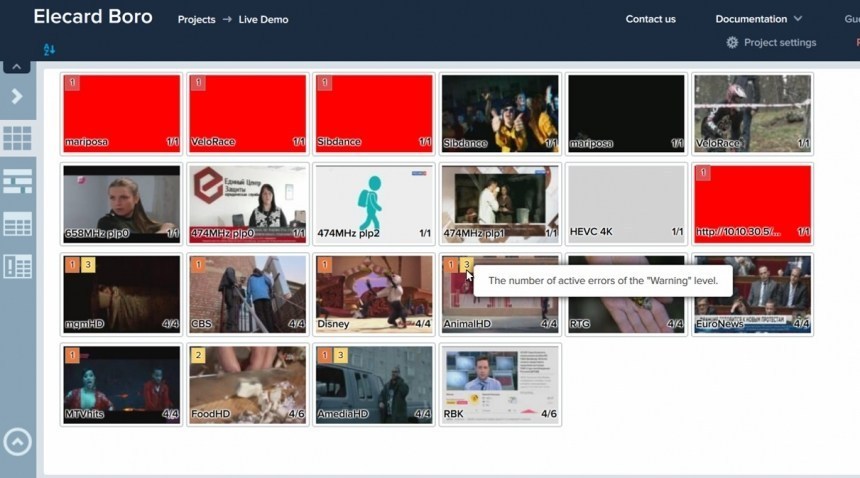Click the 4/6 counter on FoodHD
860x478 pixels.
[297, 414]
